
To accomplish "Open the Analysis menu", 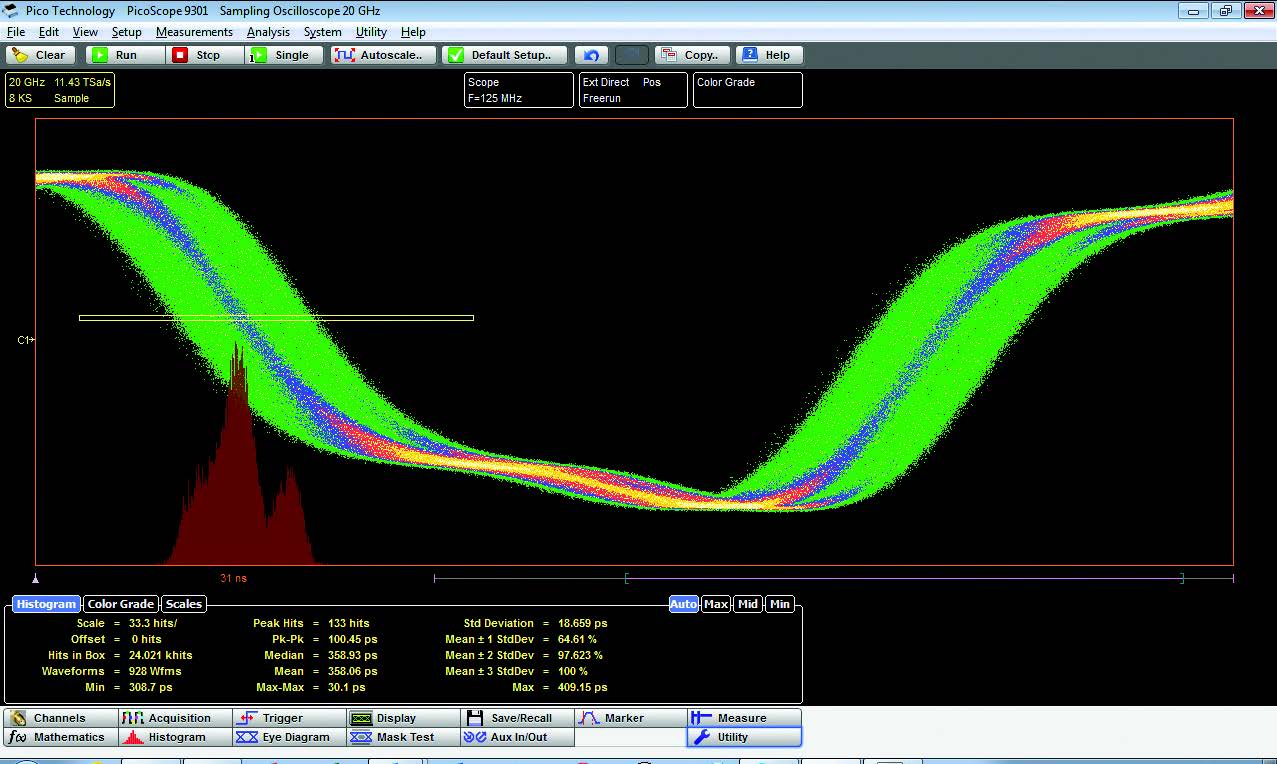I will 268,32.
